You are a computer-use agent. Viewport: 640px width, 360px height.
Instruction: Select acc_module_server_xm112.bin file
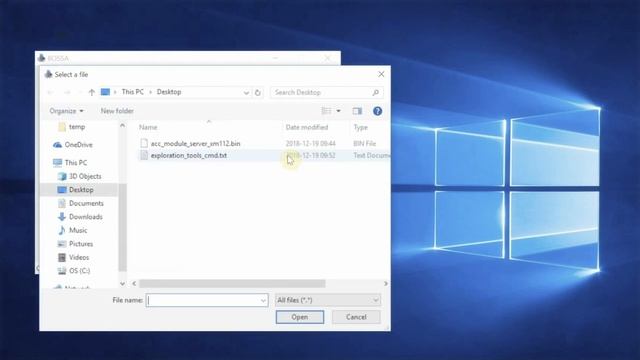pos(196,144)
